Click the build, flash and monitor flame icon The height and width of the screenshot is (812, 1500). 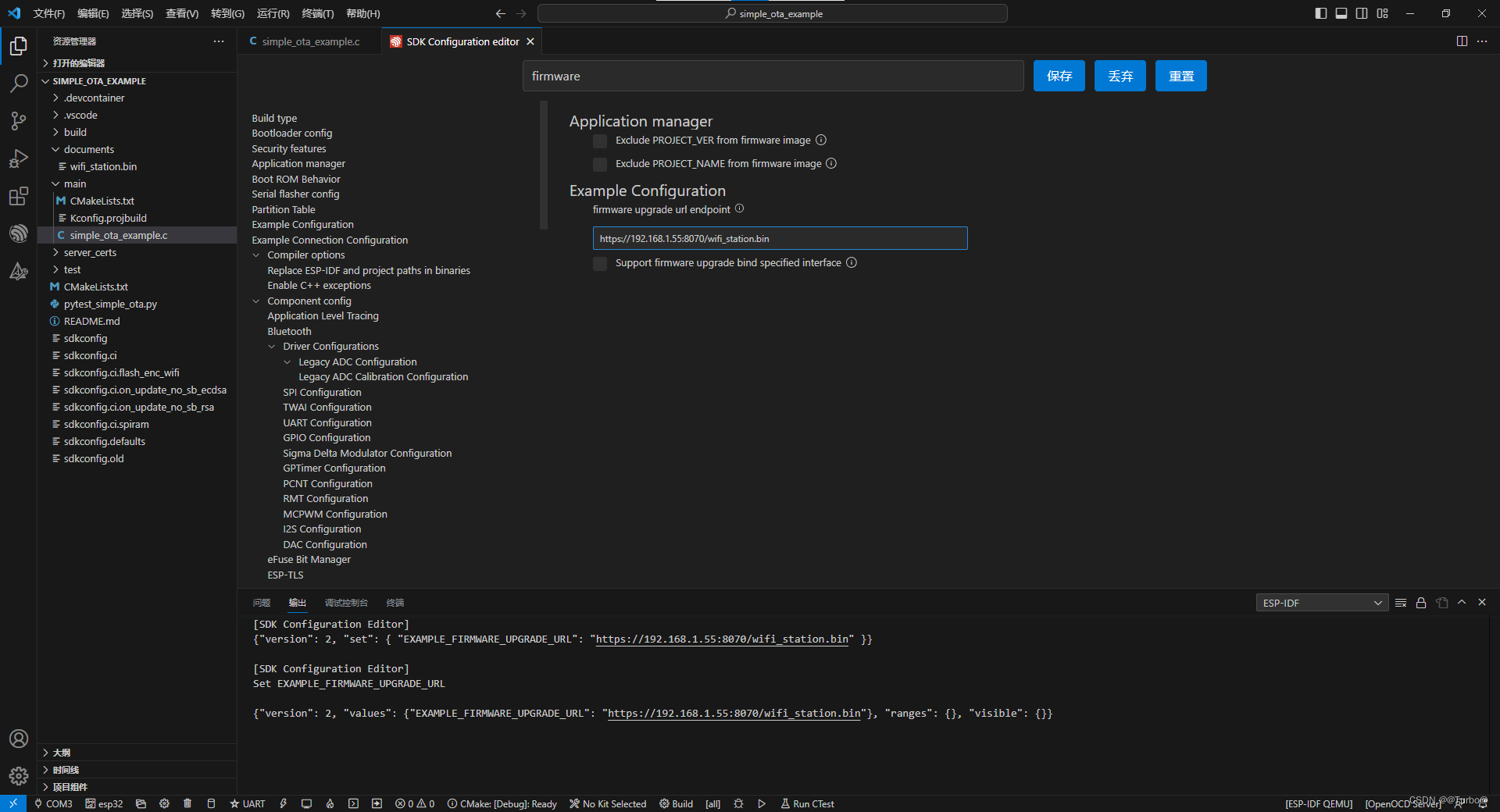click(330, 804)
